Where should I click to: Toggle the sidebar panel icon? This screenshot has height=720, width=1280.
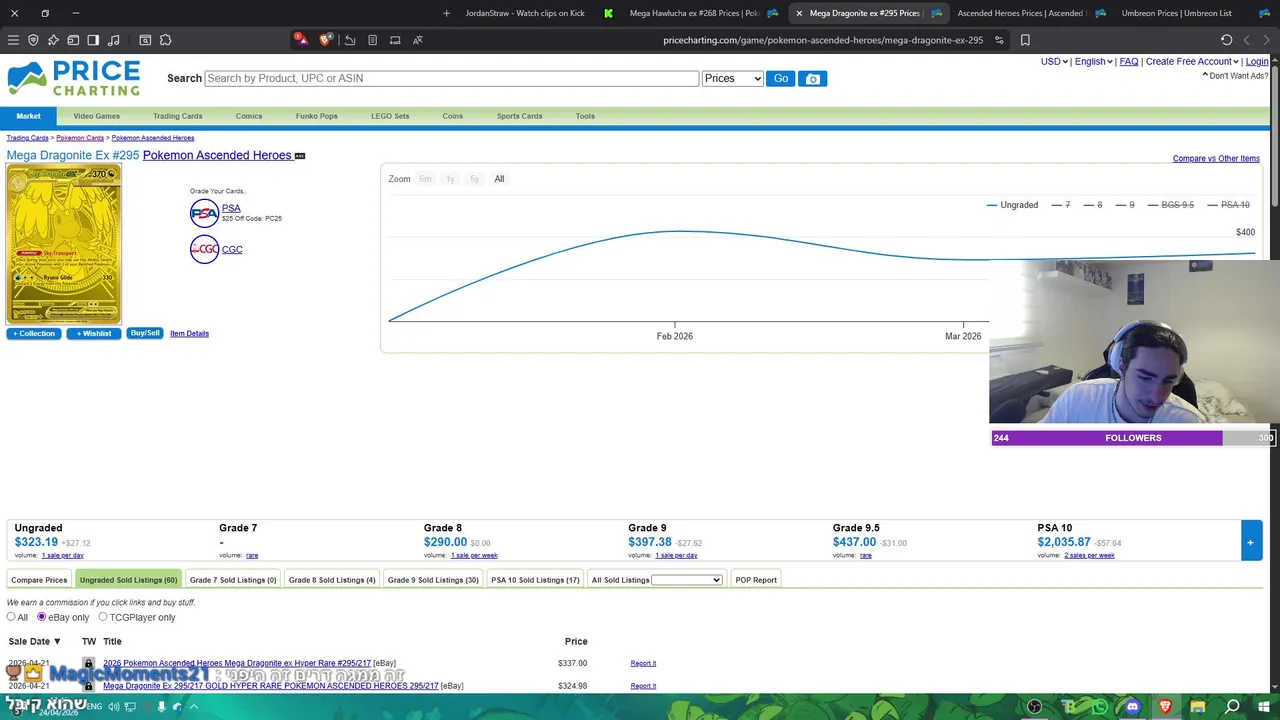pos(93,40)
